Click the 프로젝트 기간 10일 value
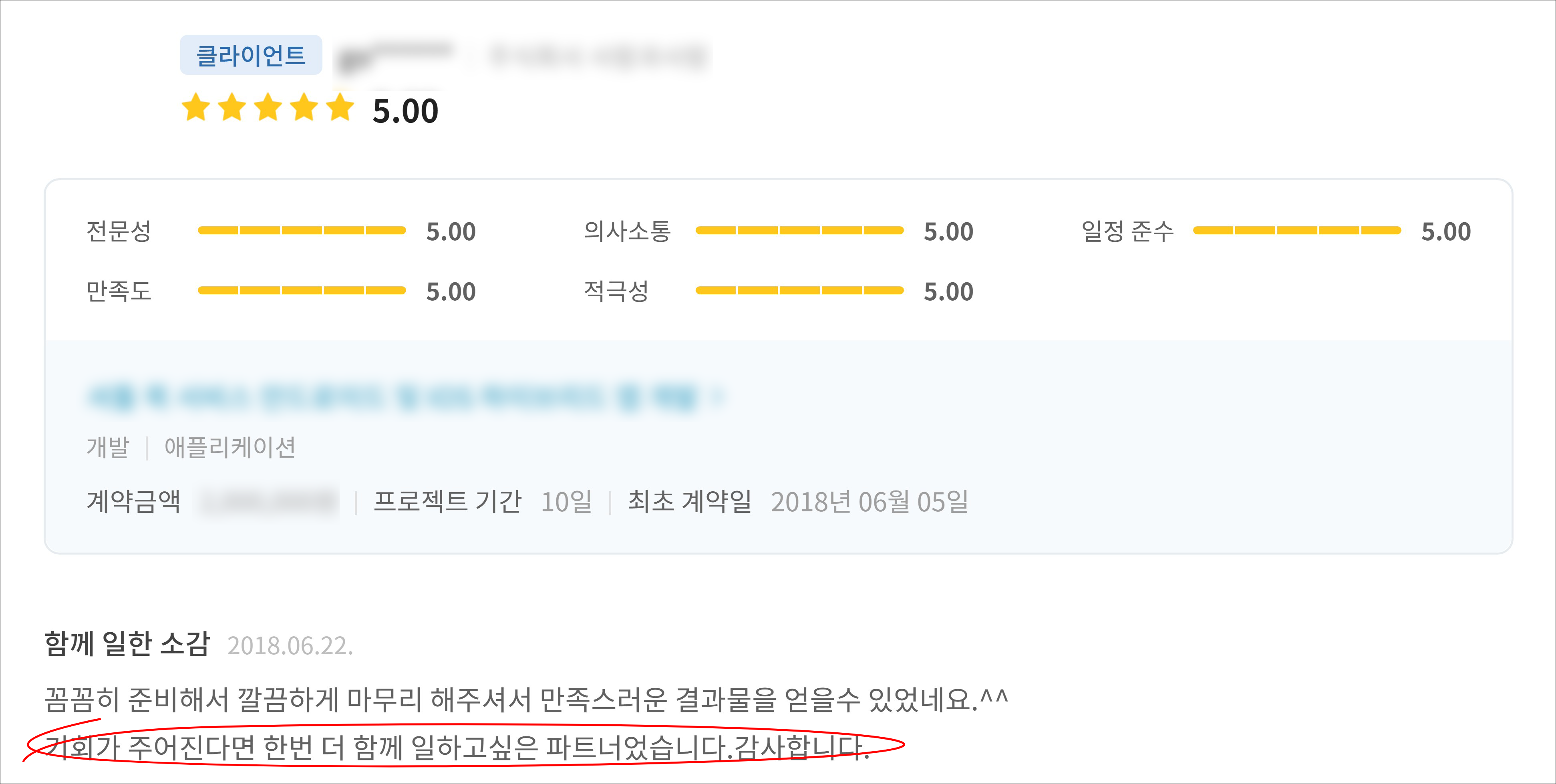Screen dimensions: 1556x784 (x=566, y=502)
